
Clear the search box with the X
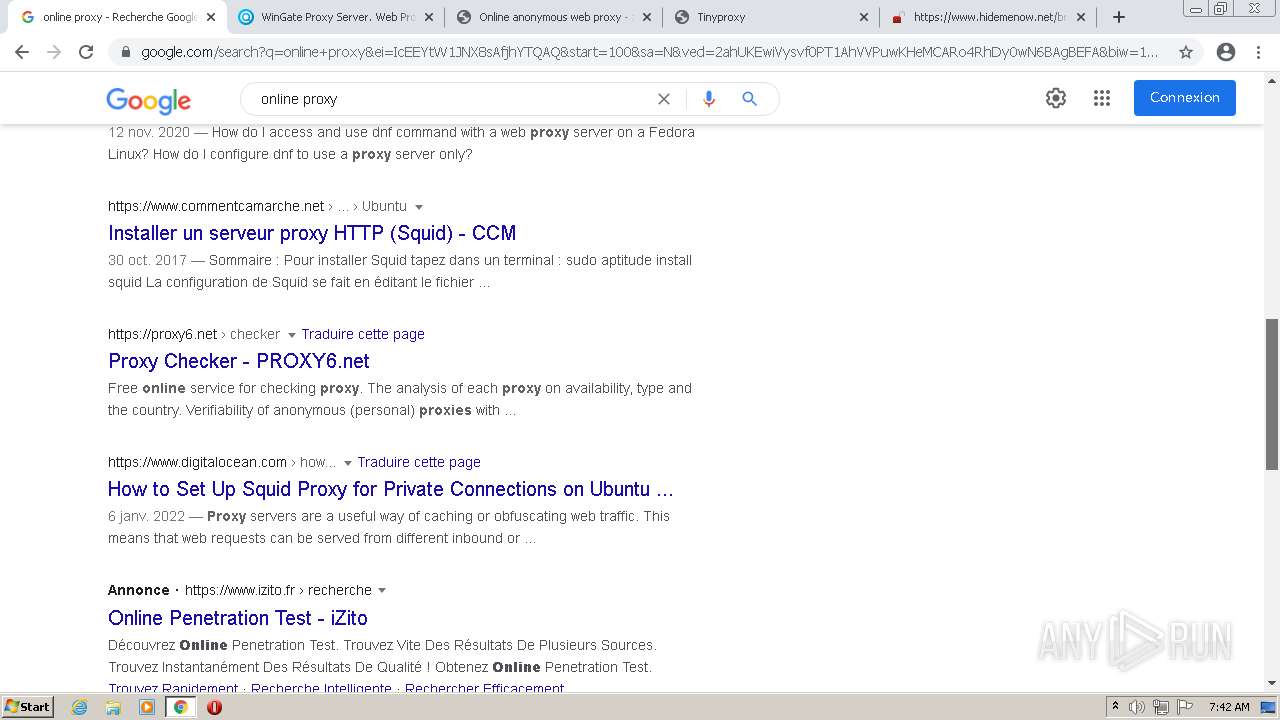point(663,99)
